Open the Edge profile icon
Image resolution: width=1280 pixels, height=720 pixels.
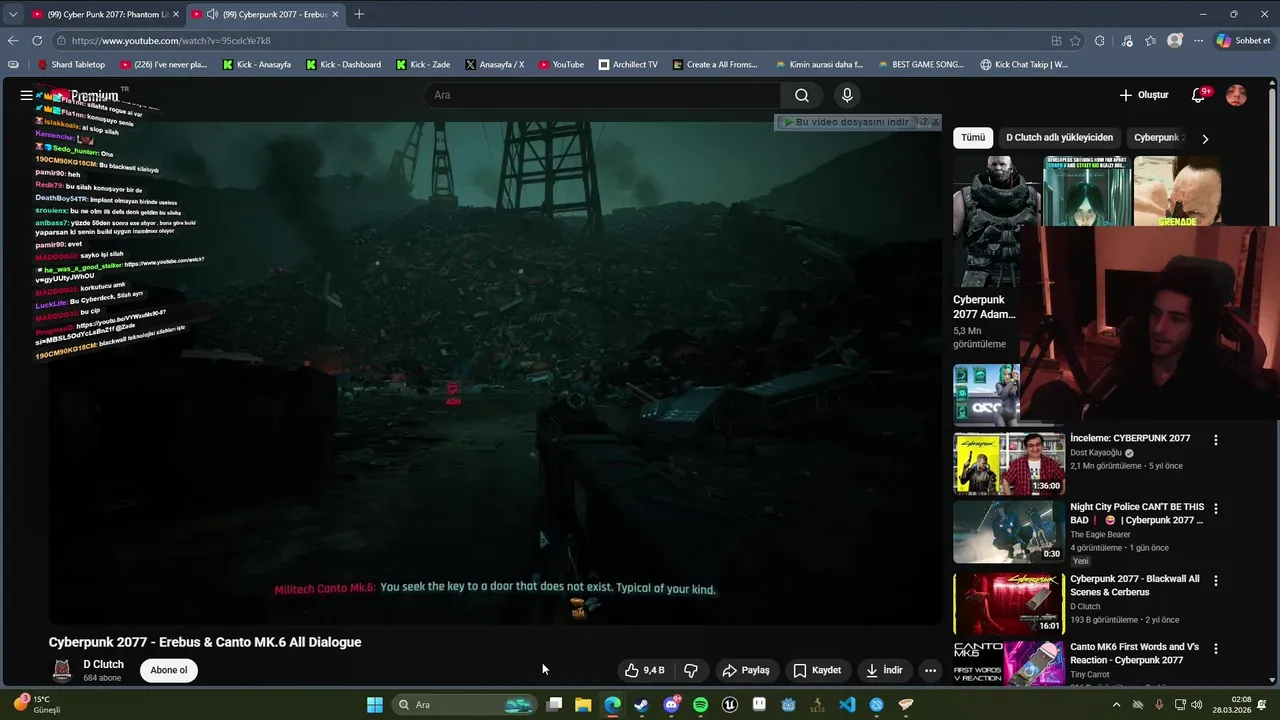1175,40
